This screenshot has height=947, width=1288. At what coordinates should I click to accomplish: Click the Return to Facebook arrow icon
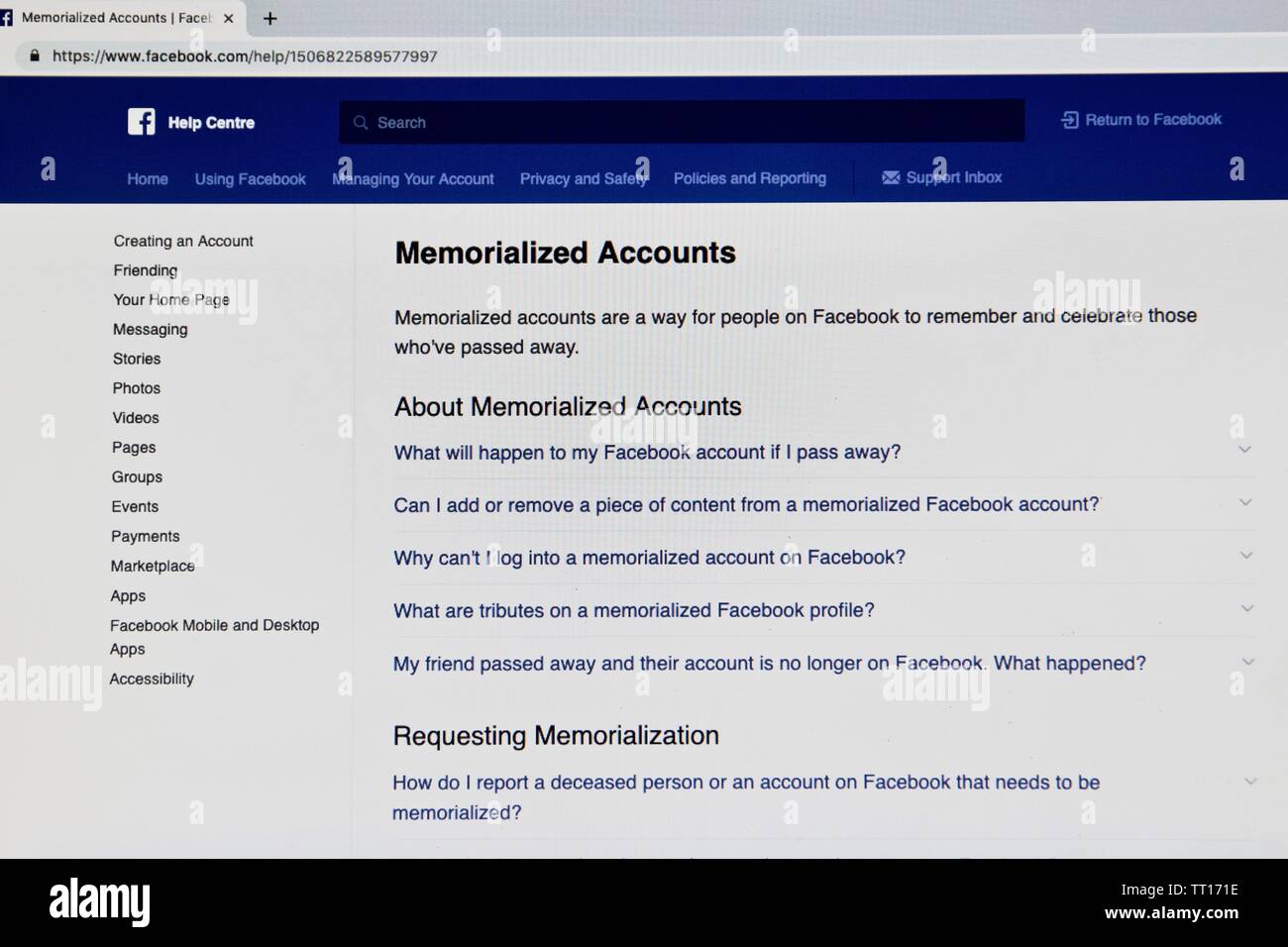coord(1070,120)
